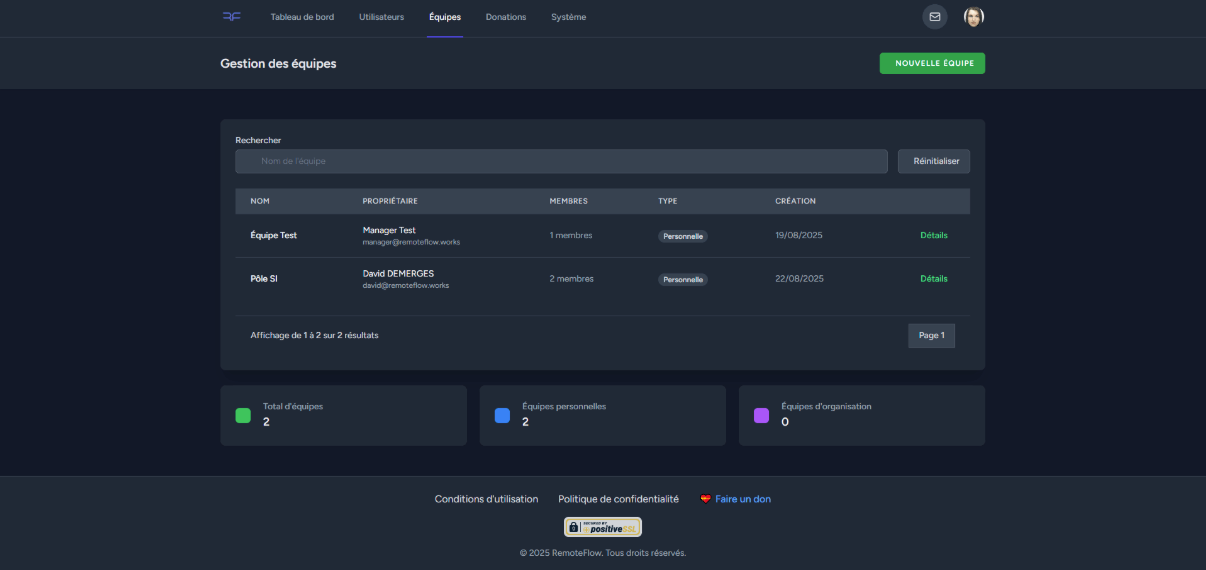This screenshot has width=1206, height=570.
Task: Click the RemoteFlow logo icon
Action: pos(231,17)
